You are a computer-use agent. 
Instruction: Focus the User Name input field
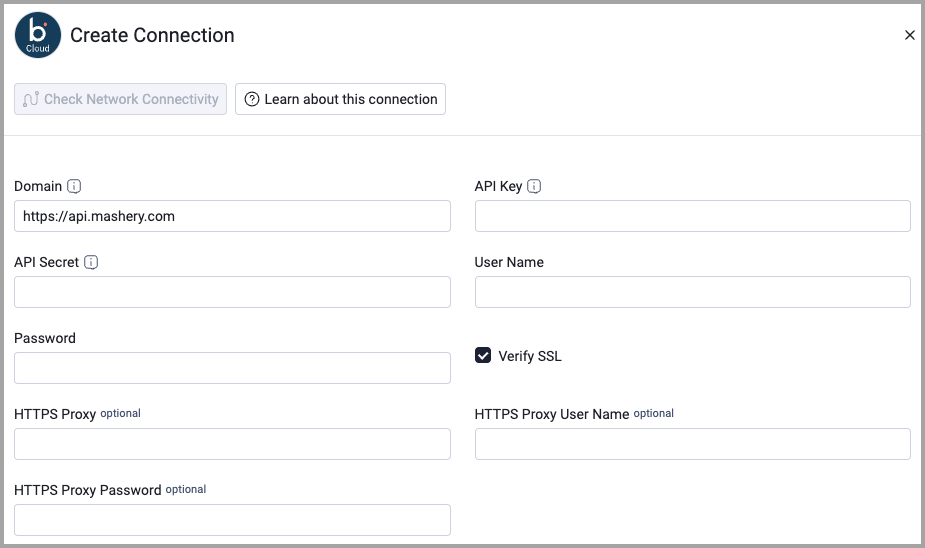(693, 292)
